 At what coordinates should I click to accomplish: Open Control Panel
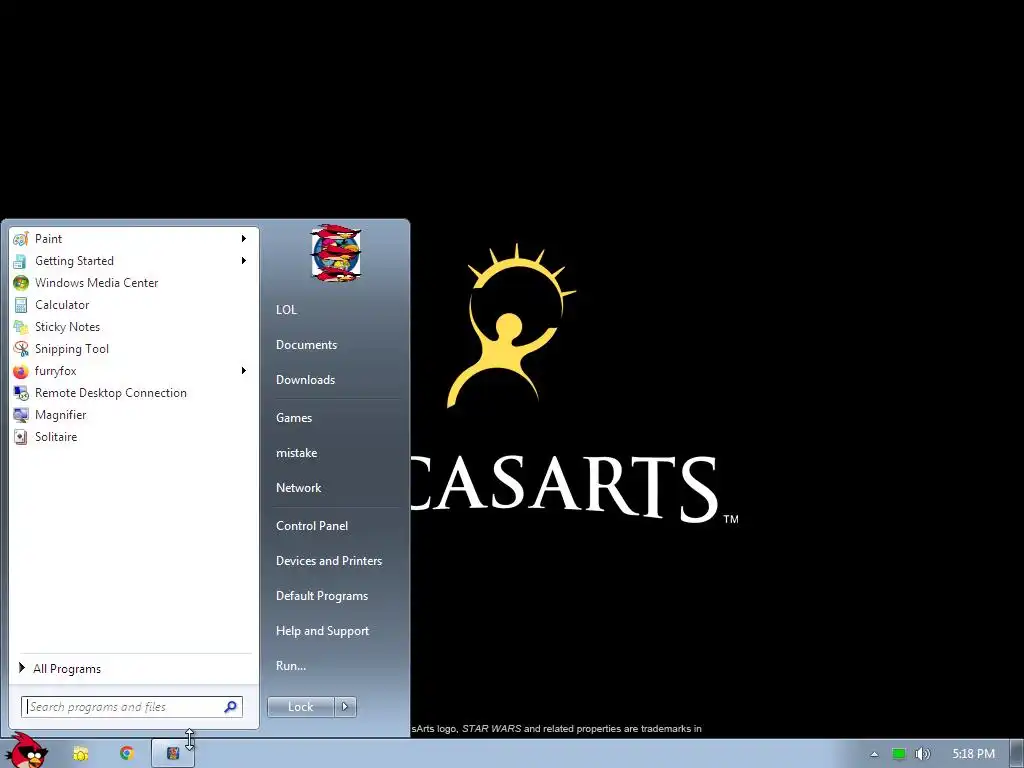(312, 526)
